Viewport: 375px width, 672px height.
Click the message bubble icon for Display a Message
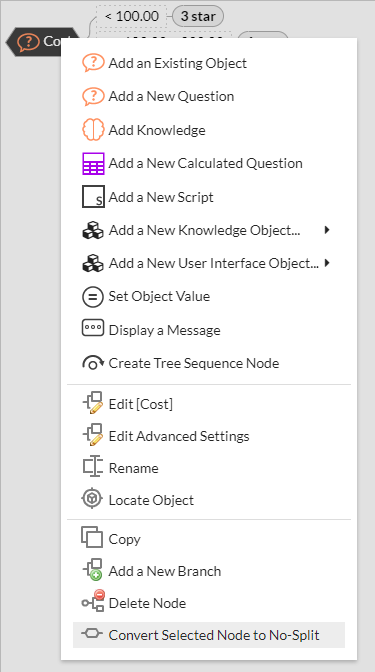point(93,329)
